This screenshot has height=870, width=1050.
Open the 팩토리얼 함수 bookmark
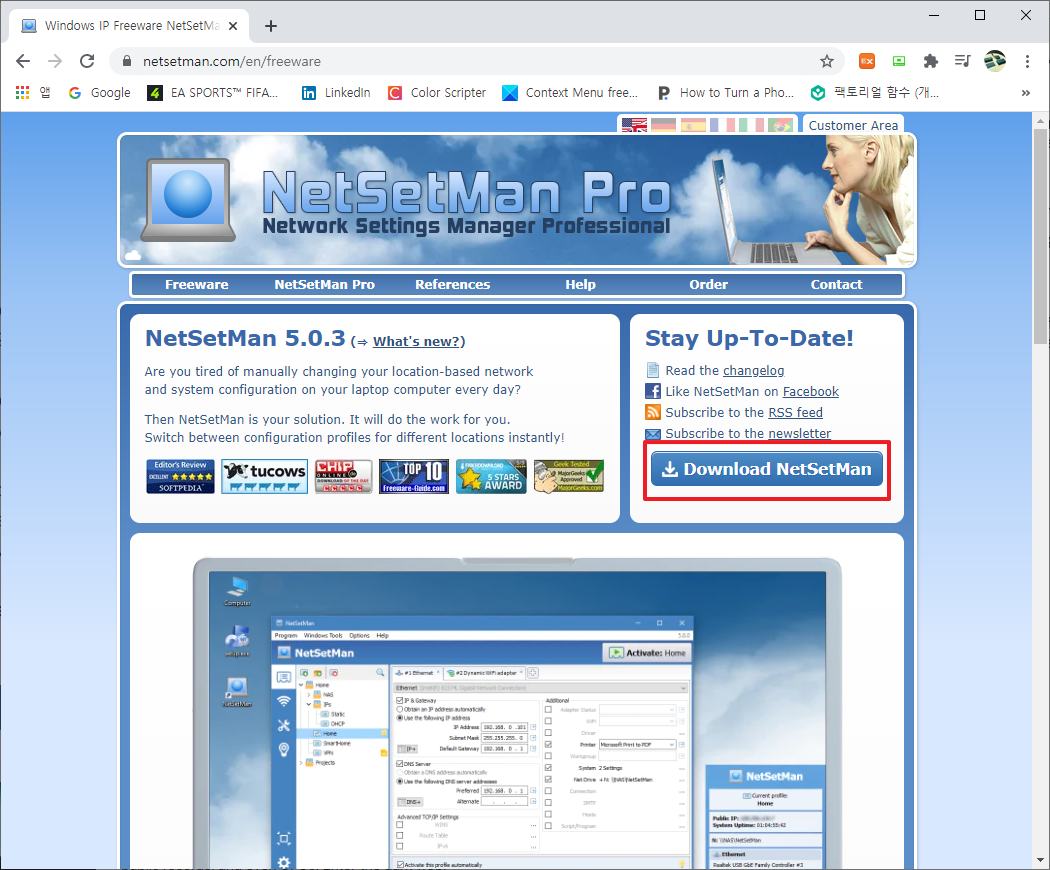(875, 92)
